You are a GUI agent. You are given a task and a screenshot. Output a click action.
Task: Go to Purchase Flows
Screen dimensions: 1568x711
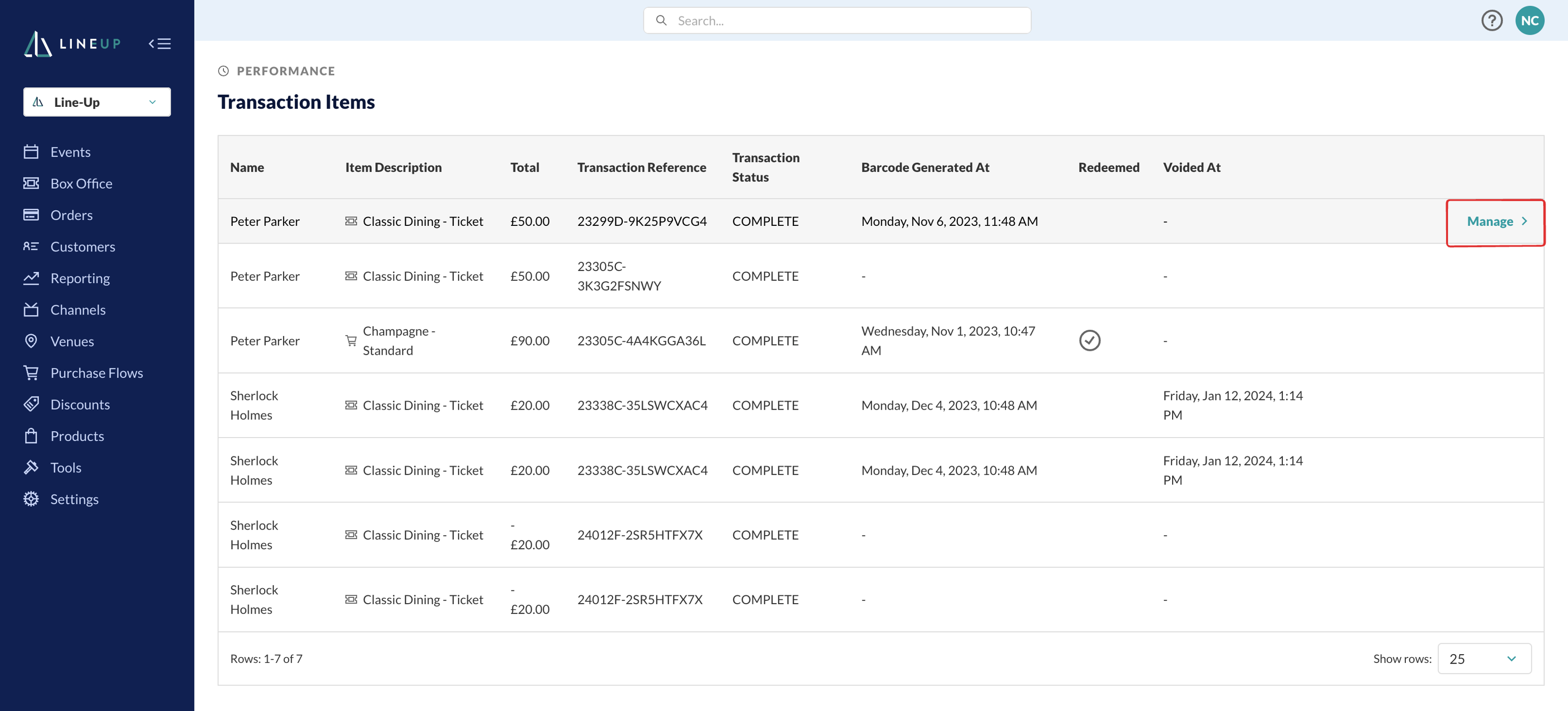[96, 372]
